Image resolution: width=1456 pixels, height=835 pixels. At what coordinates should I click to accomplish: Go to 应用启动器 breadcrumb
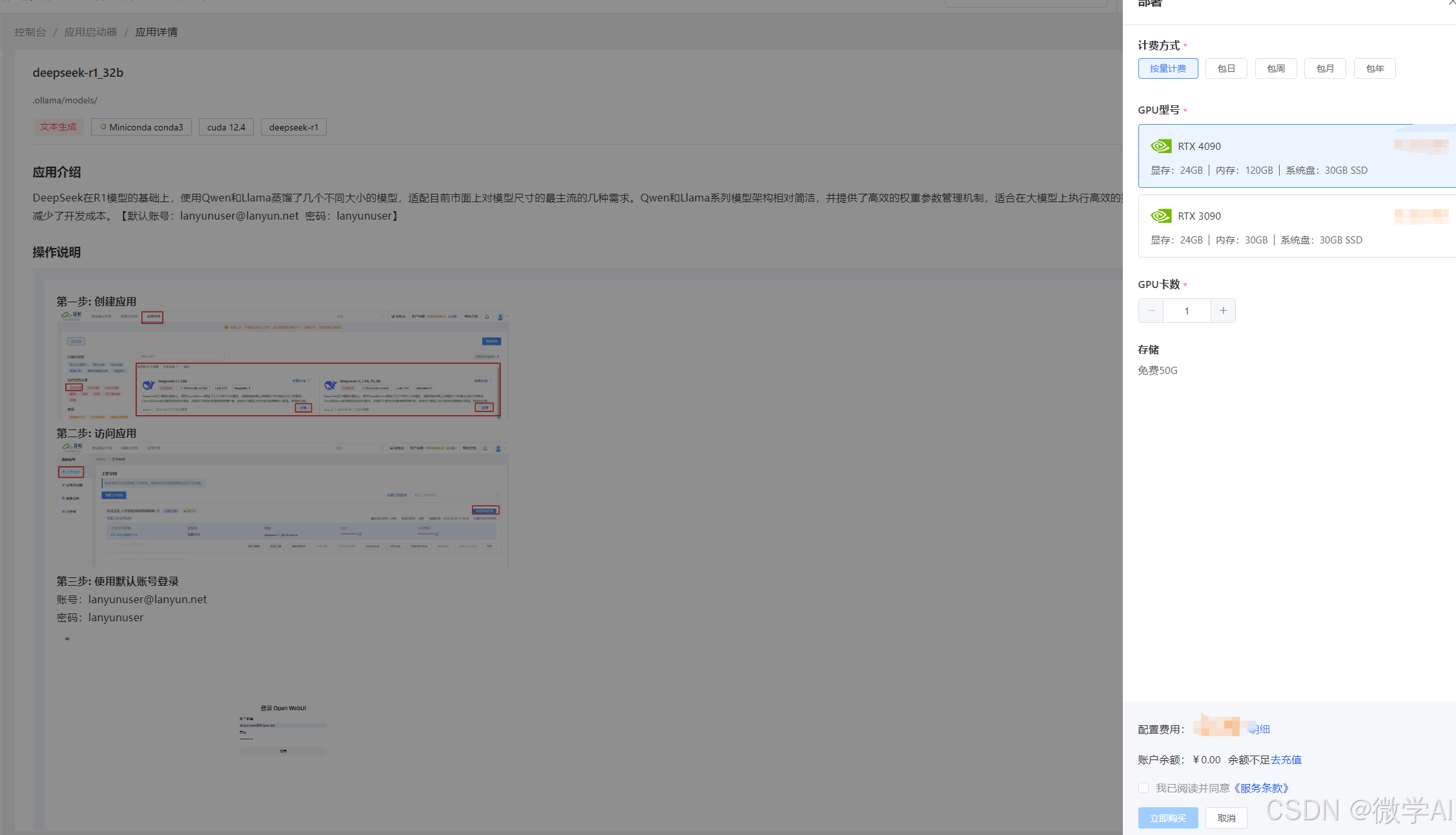coord(90,32)
